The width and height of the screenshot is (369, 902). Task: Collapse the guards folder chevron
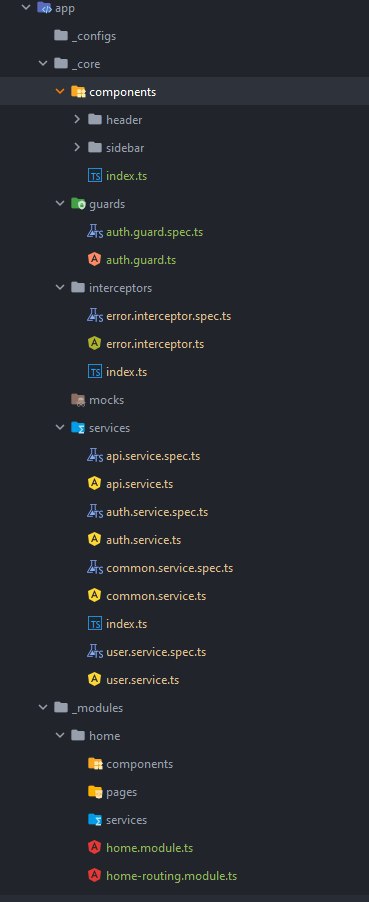[x=60, y=204]
